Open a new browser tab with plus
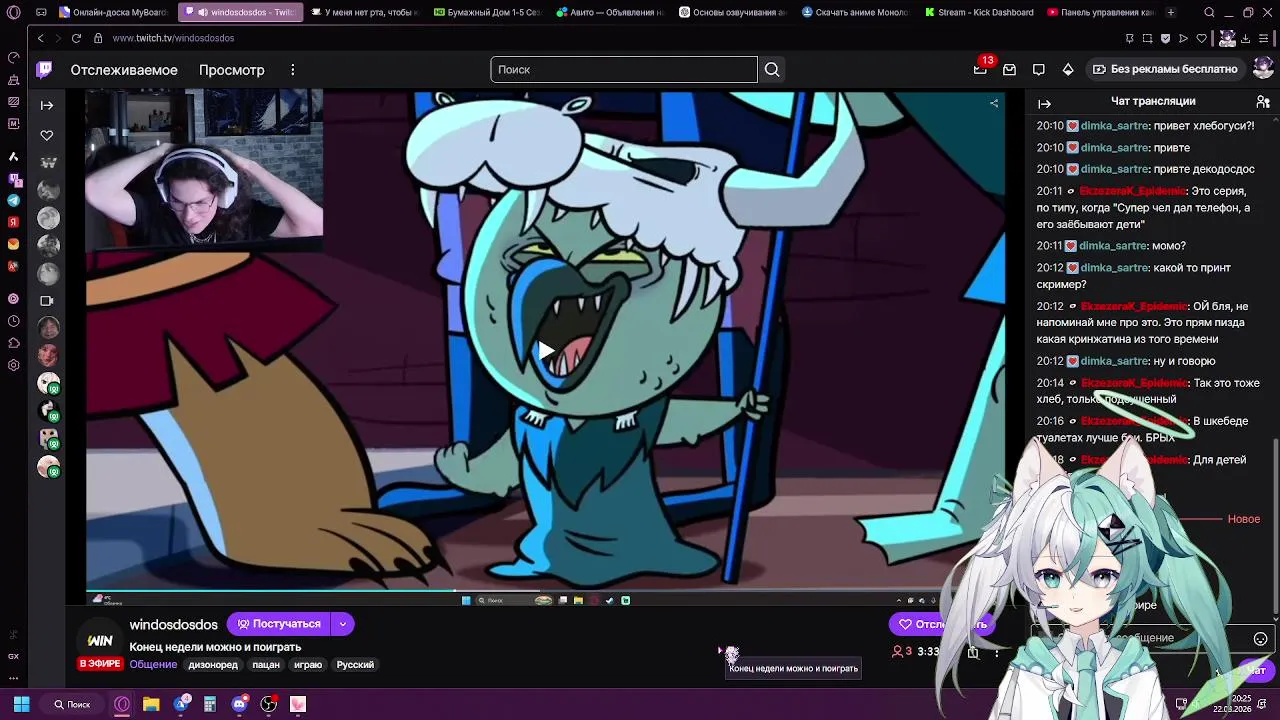Screen dimensions: 1280x720 [1171, 13]
